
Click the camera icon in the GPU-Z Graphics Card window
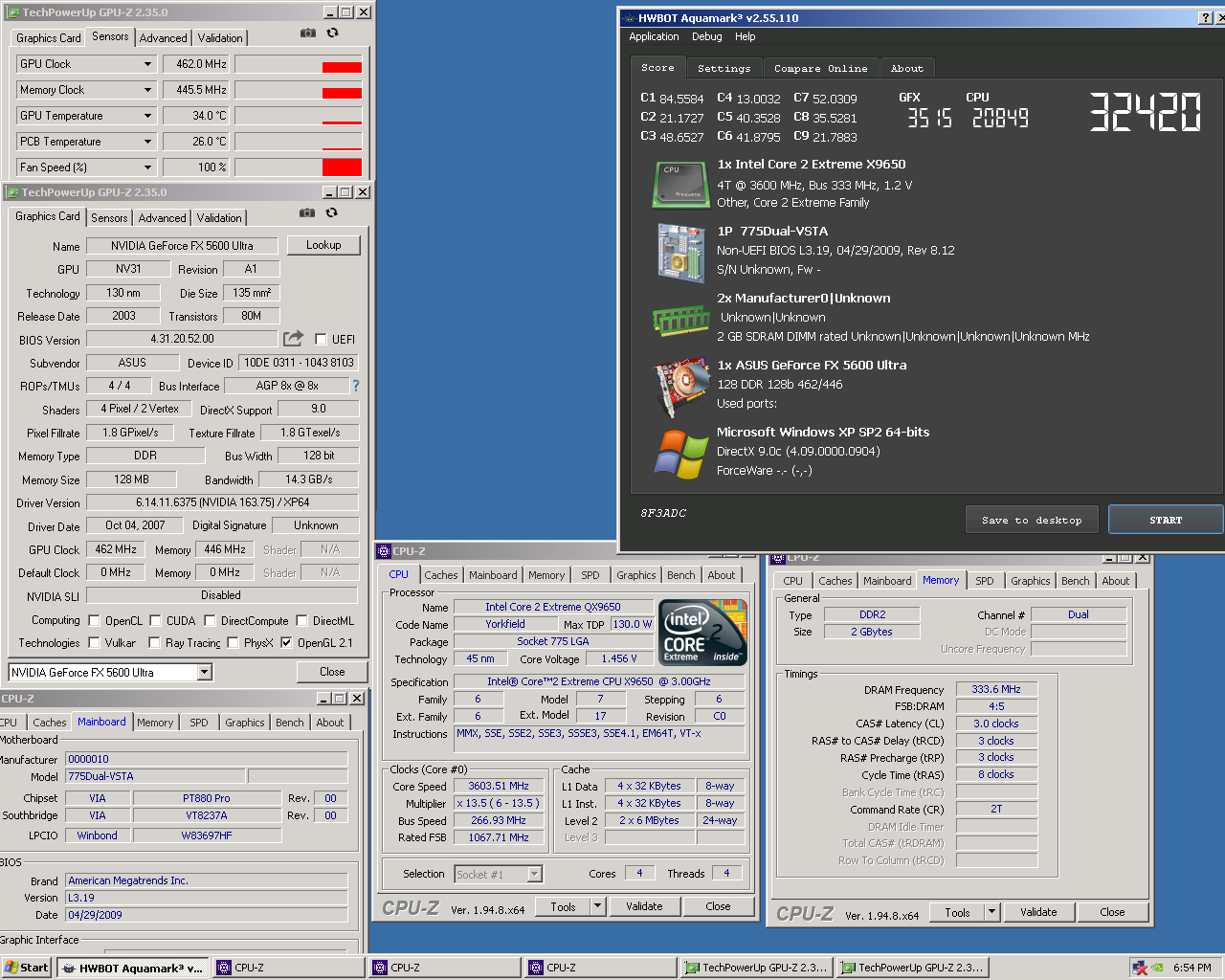point(306,212)
